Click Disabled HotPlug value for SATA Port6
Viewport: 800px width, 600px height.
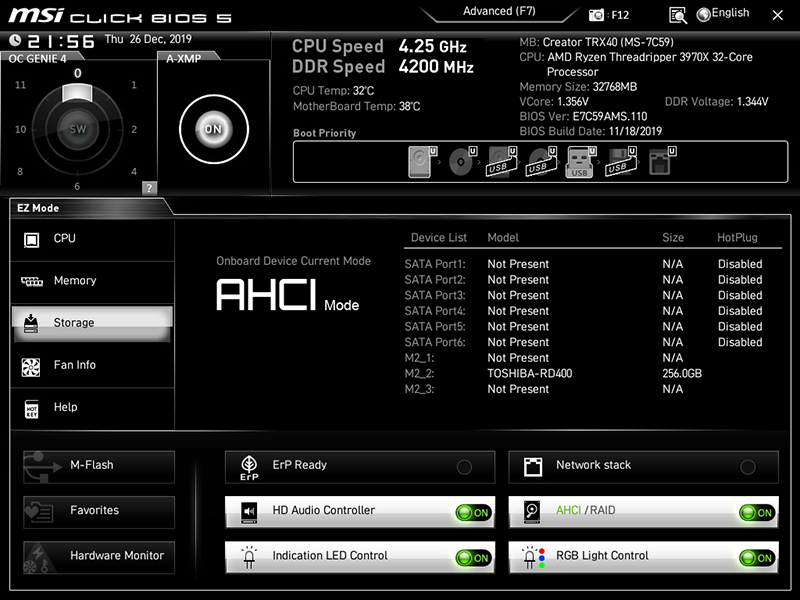(740, 342)
